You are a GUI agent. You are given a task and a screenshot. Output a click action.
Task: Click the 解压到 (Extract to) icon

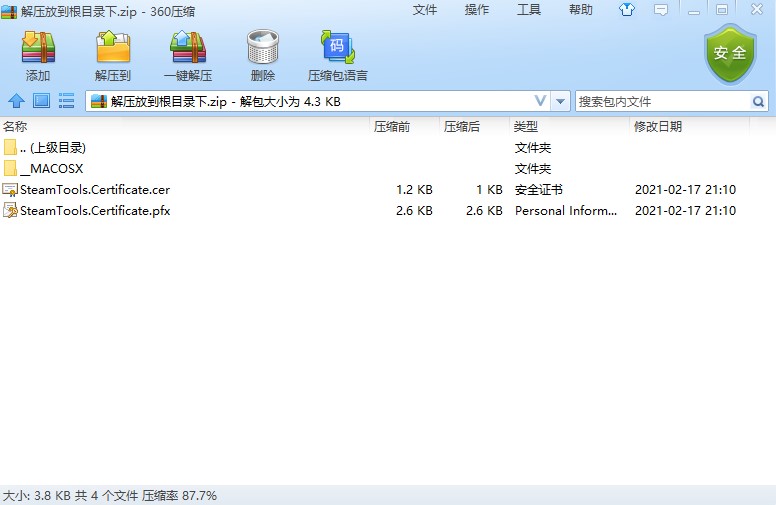click(113, 47)
